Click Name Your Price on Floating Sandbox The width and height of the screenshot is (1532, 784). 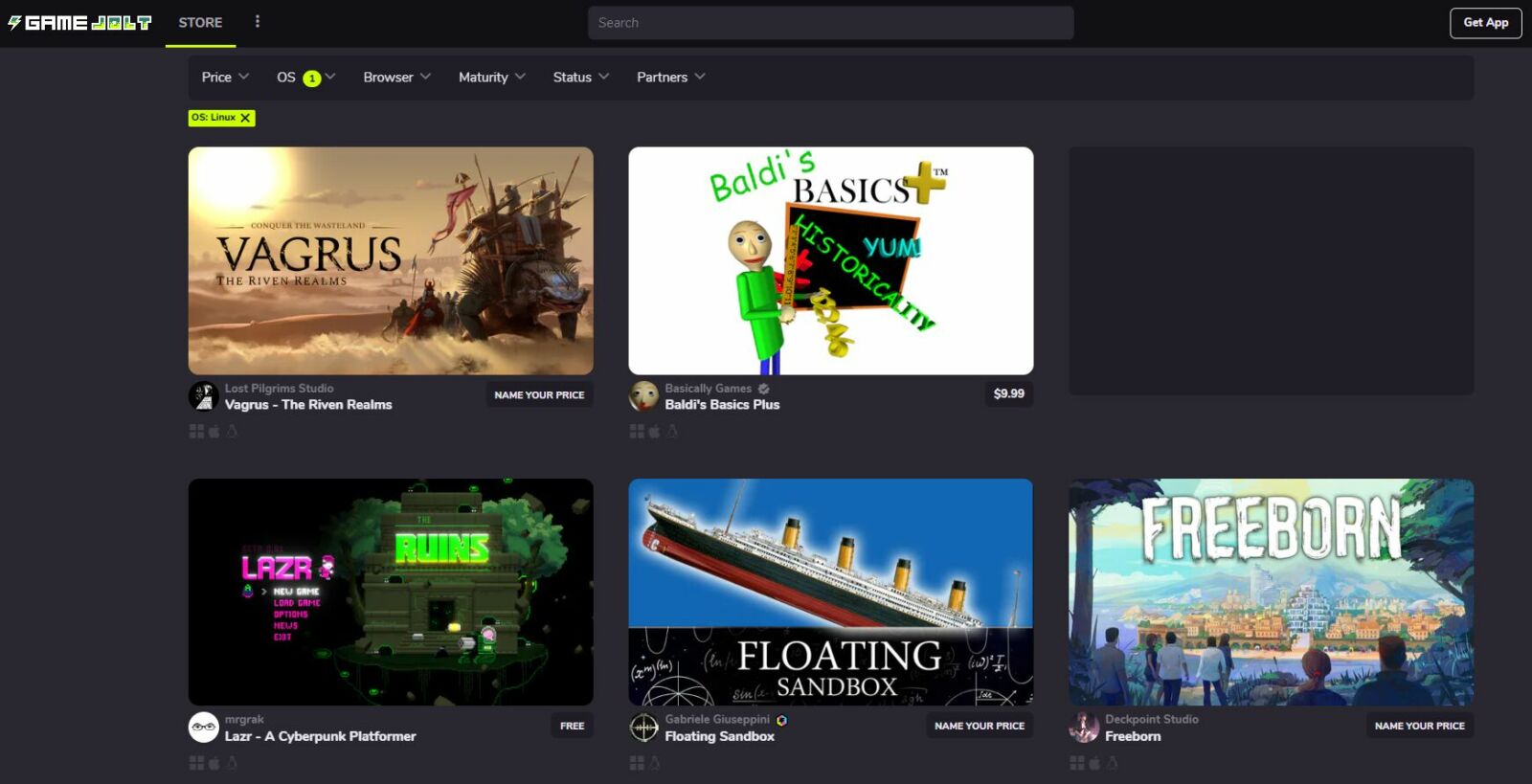980,727
